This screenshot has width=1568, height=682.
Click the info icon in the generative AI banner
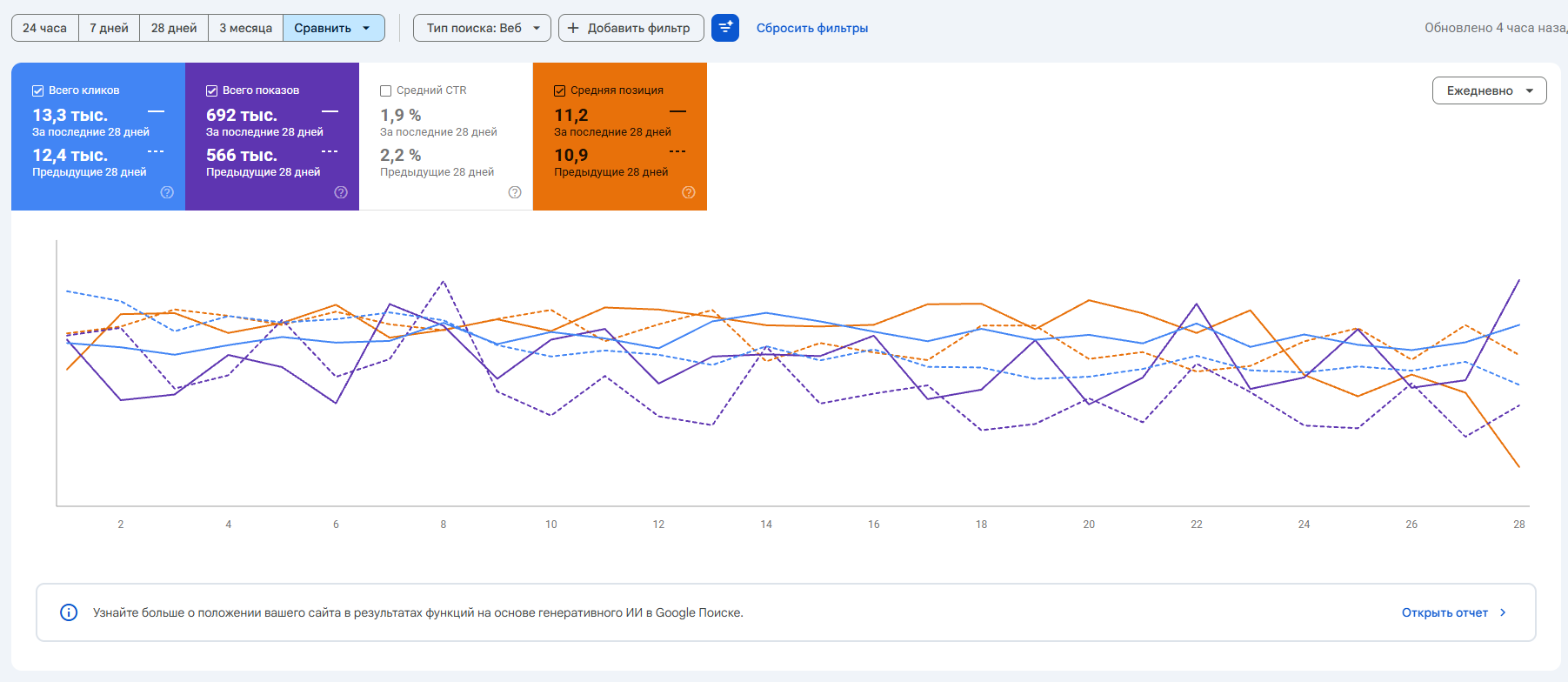coord(69,612)
